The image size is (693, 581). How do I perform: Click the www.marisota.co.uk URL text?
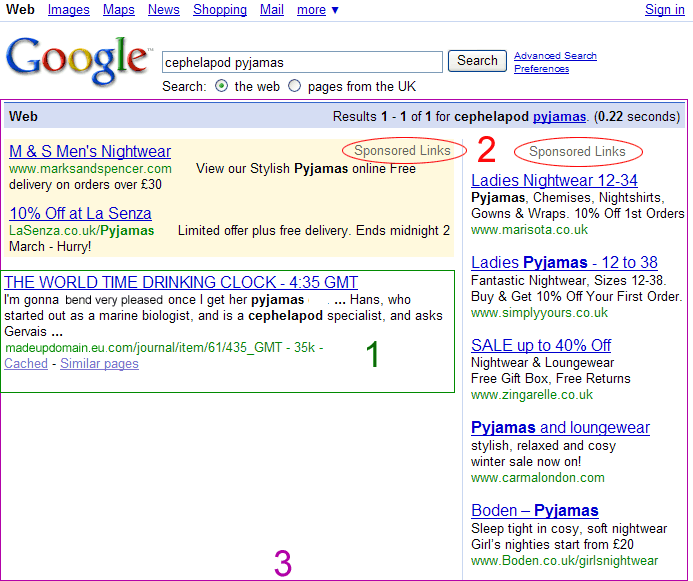(x=529, y=230)
